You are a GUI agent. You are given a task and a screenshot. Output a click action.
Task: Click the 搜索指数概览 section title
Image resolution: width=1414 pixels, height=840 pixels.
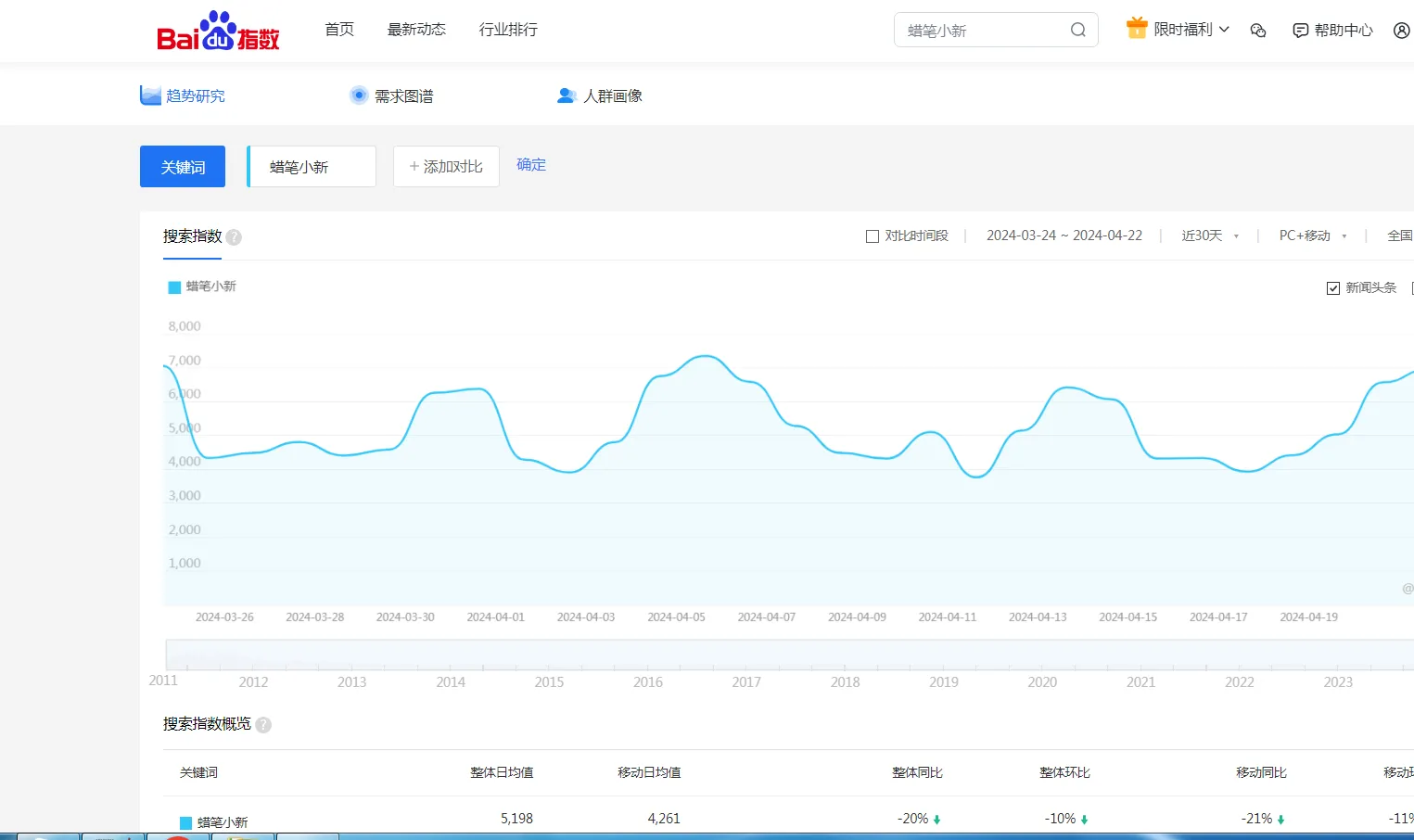pyautogui.click(x=207, y=724)
